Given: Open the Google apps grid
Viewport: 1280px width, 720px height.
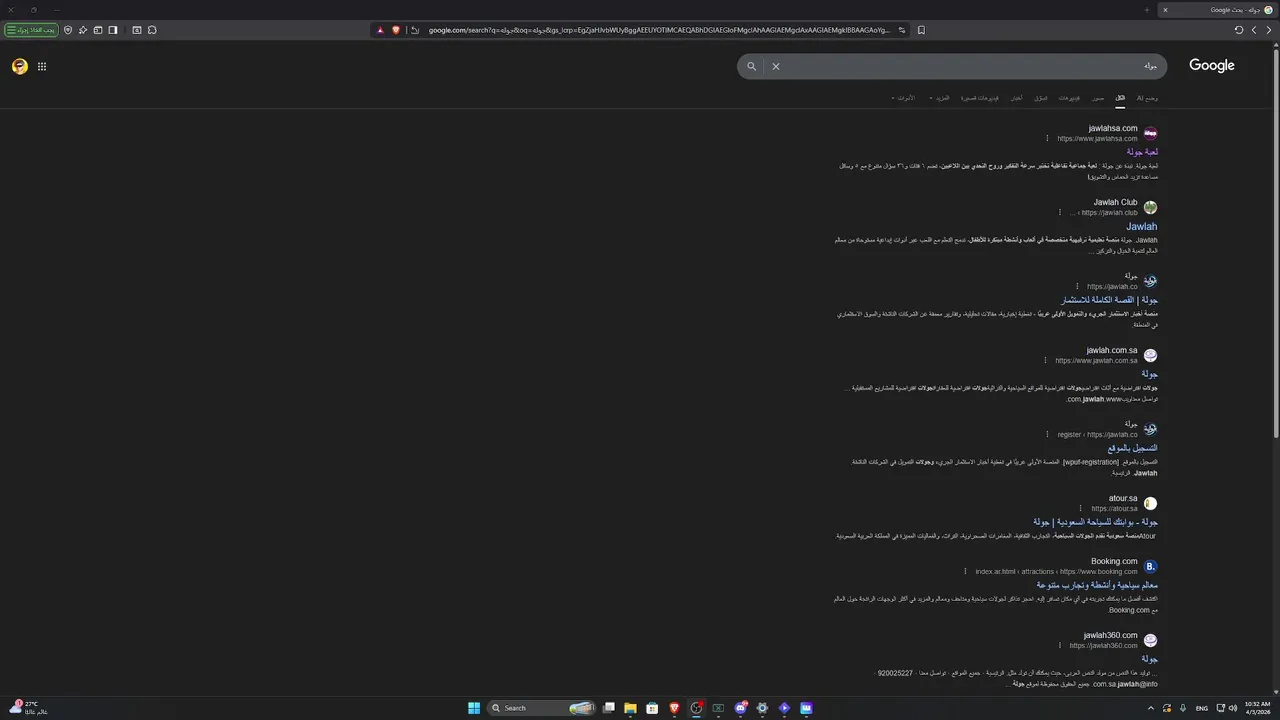Looking at the screenshot, I should [42, 67].
